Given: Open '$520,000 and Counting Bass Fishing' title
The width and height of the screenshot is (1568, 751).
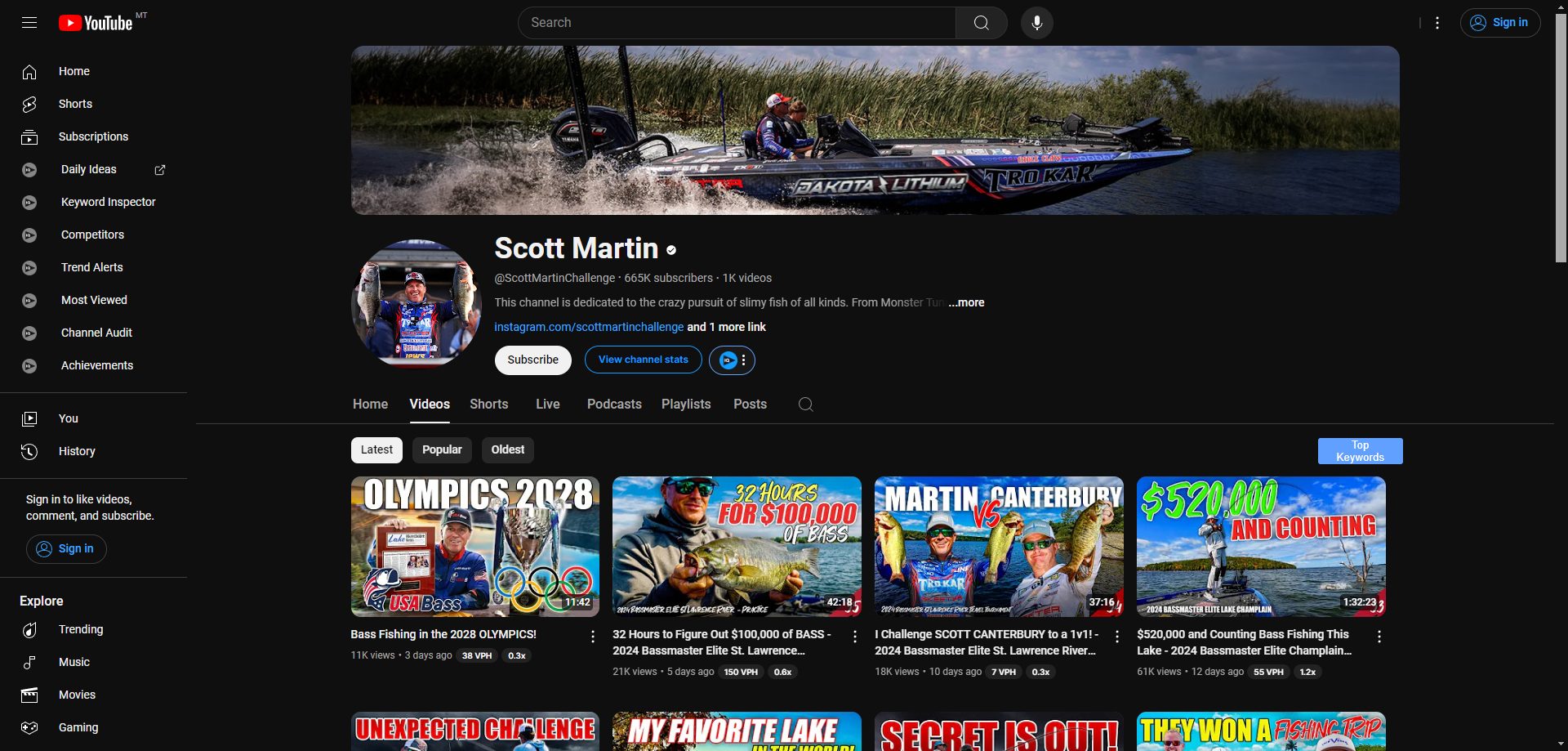Looking at the screenshot, I should [1244, 643].
